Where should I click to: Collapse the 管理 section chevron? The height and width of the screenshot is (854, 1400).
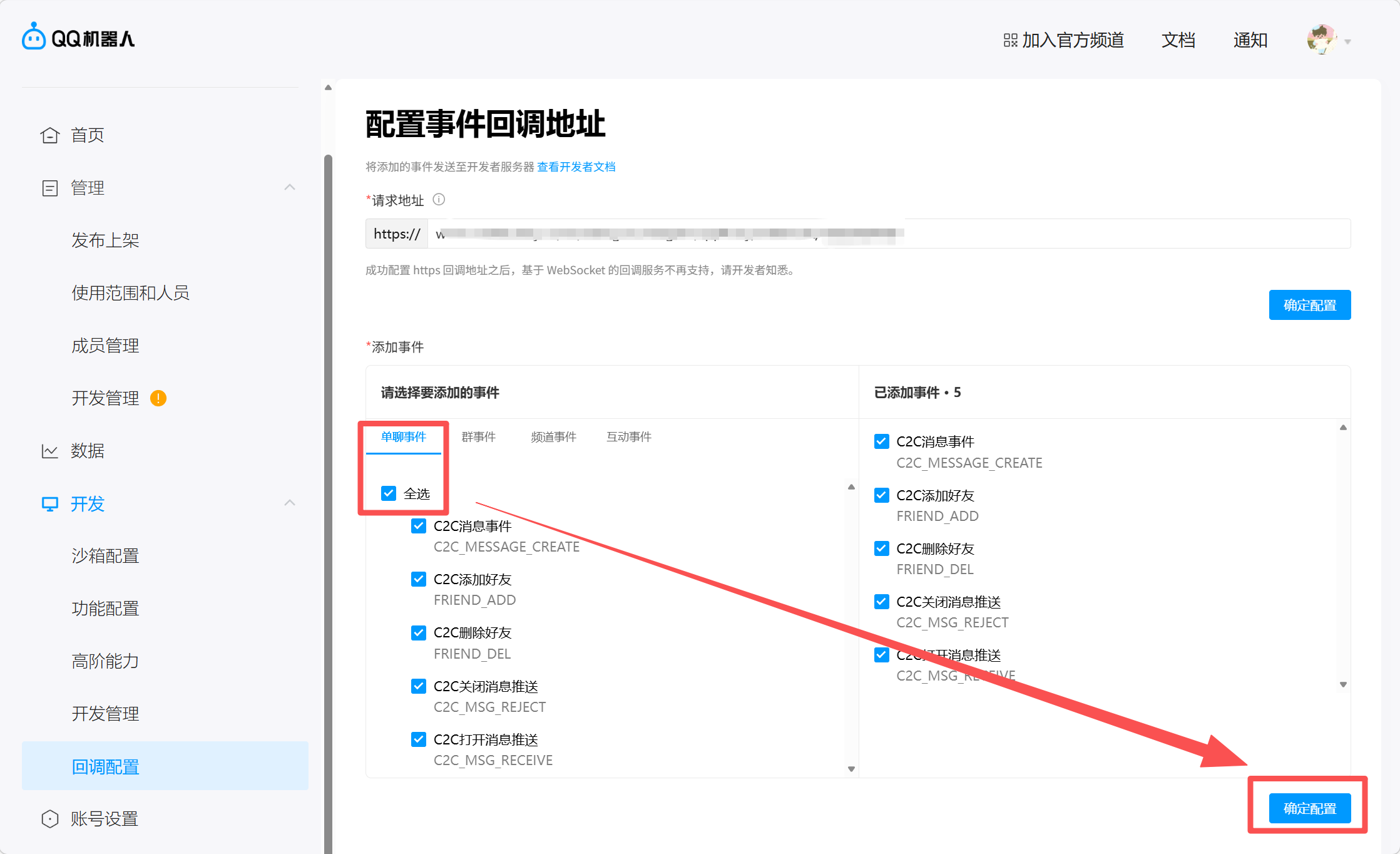point(290,187)
